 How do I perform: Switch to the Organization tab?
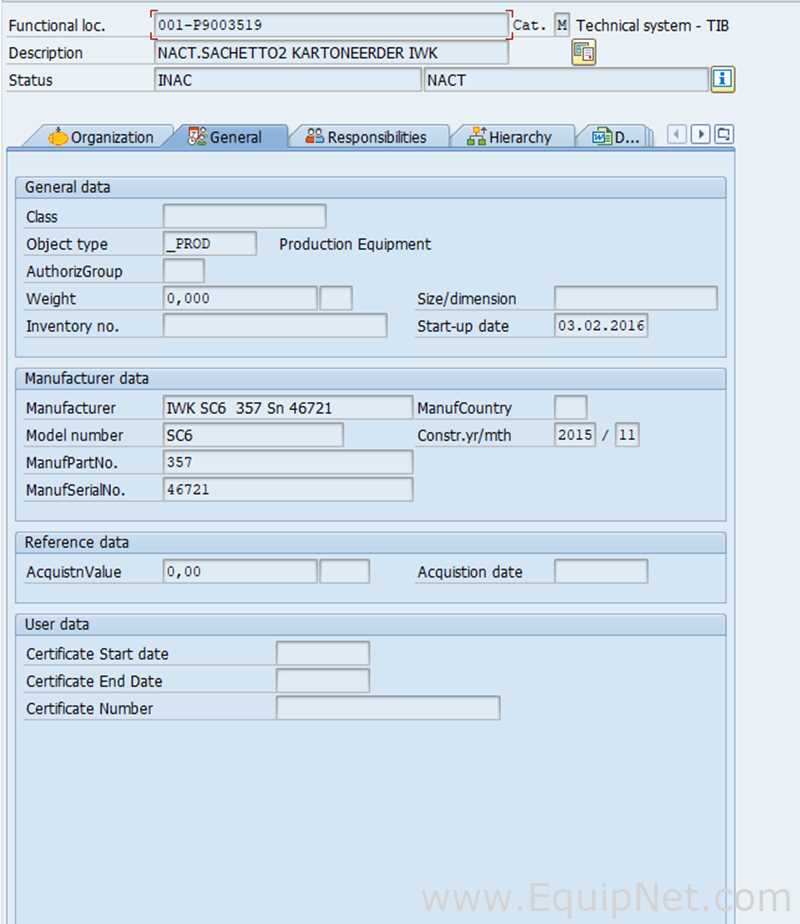tap(100, 137)
